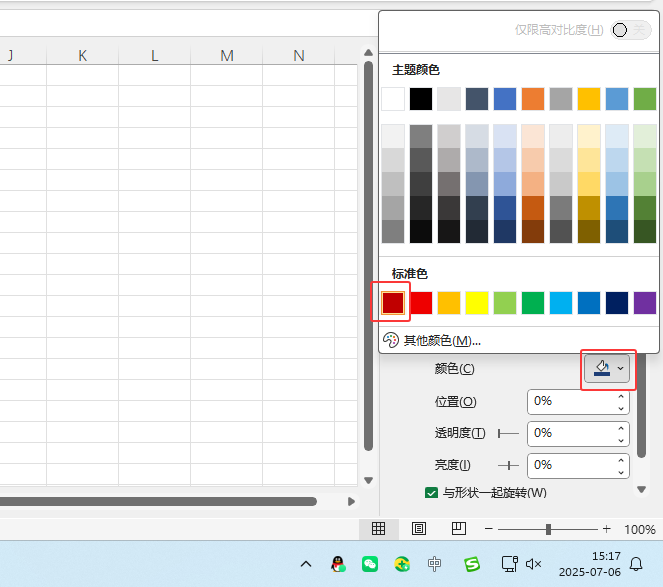Increase the transparency (透明度) value
The height and width of the screenshot is (587, 663).
[621, 428]
